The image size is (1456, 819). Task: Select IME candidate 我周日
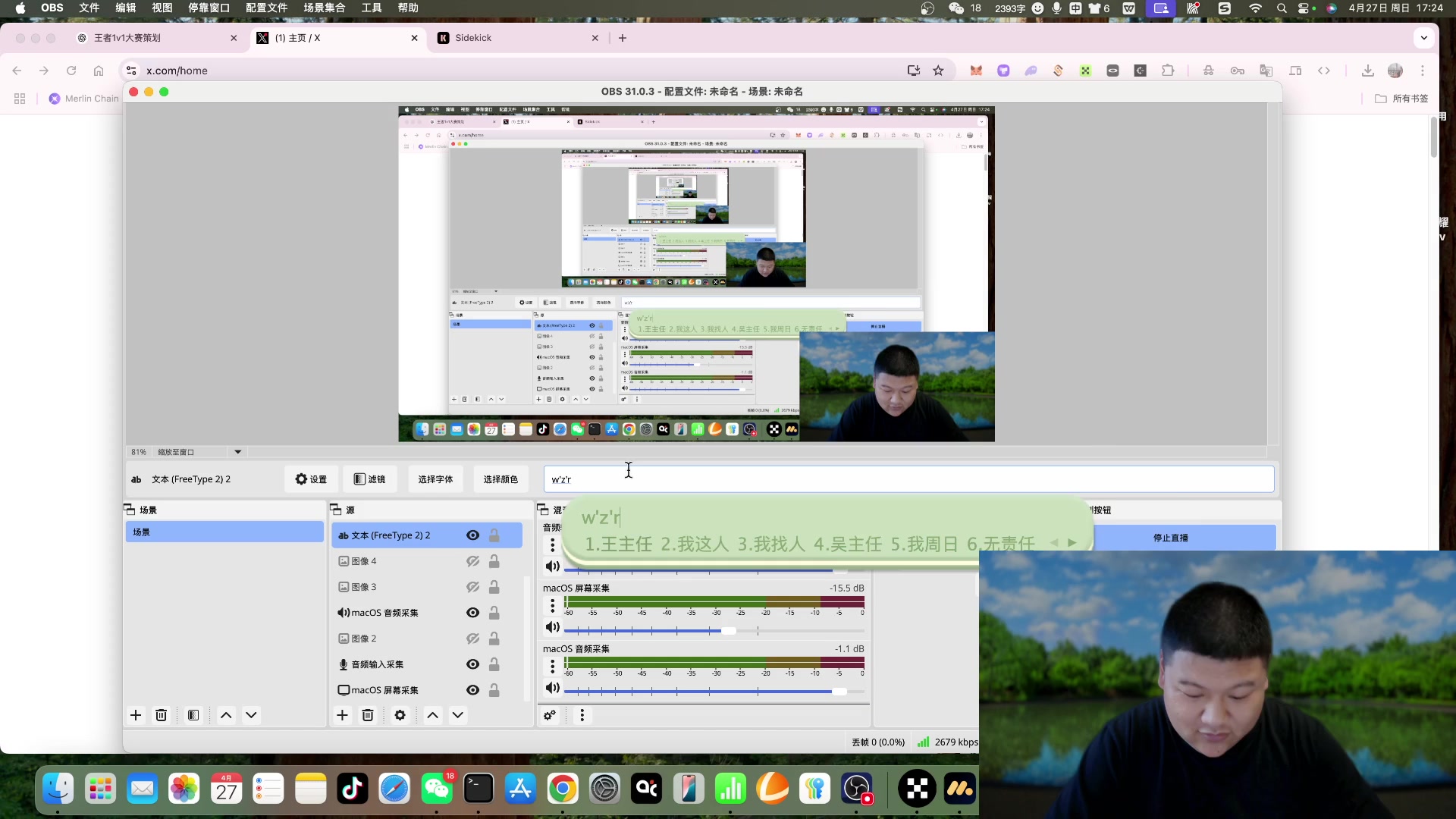(x=924, y=544)
